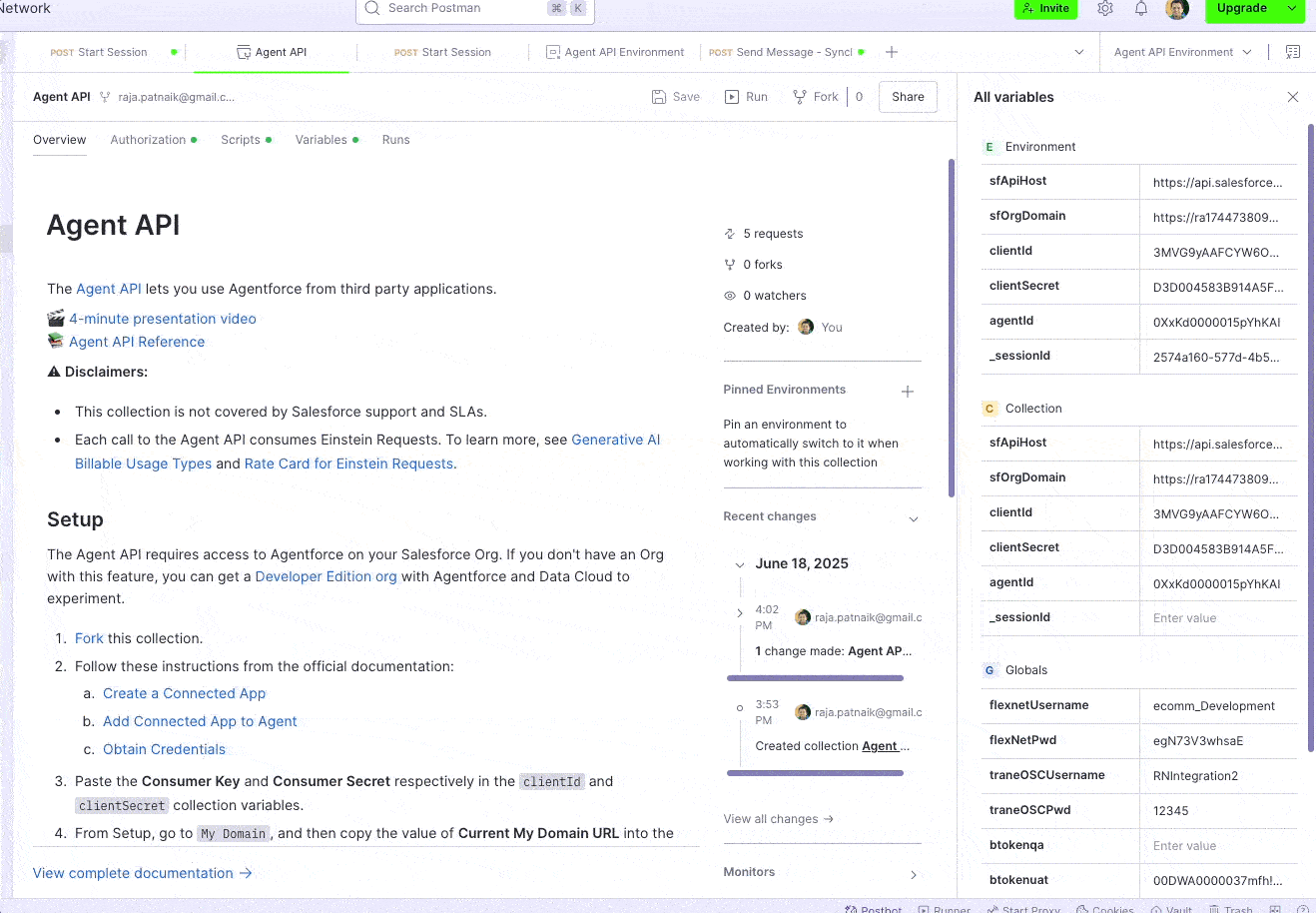Open the Agent API Environment tab
Image resolution: width=1316 pixels, height=913 pixels.
pos(615,52)
